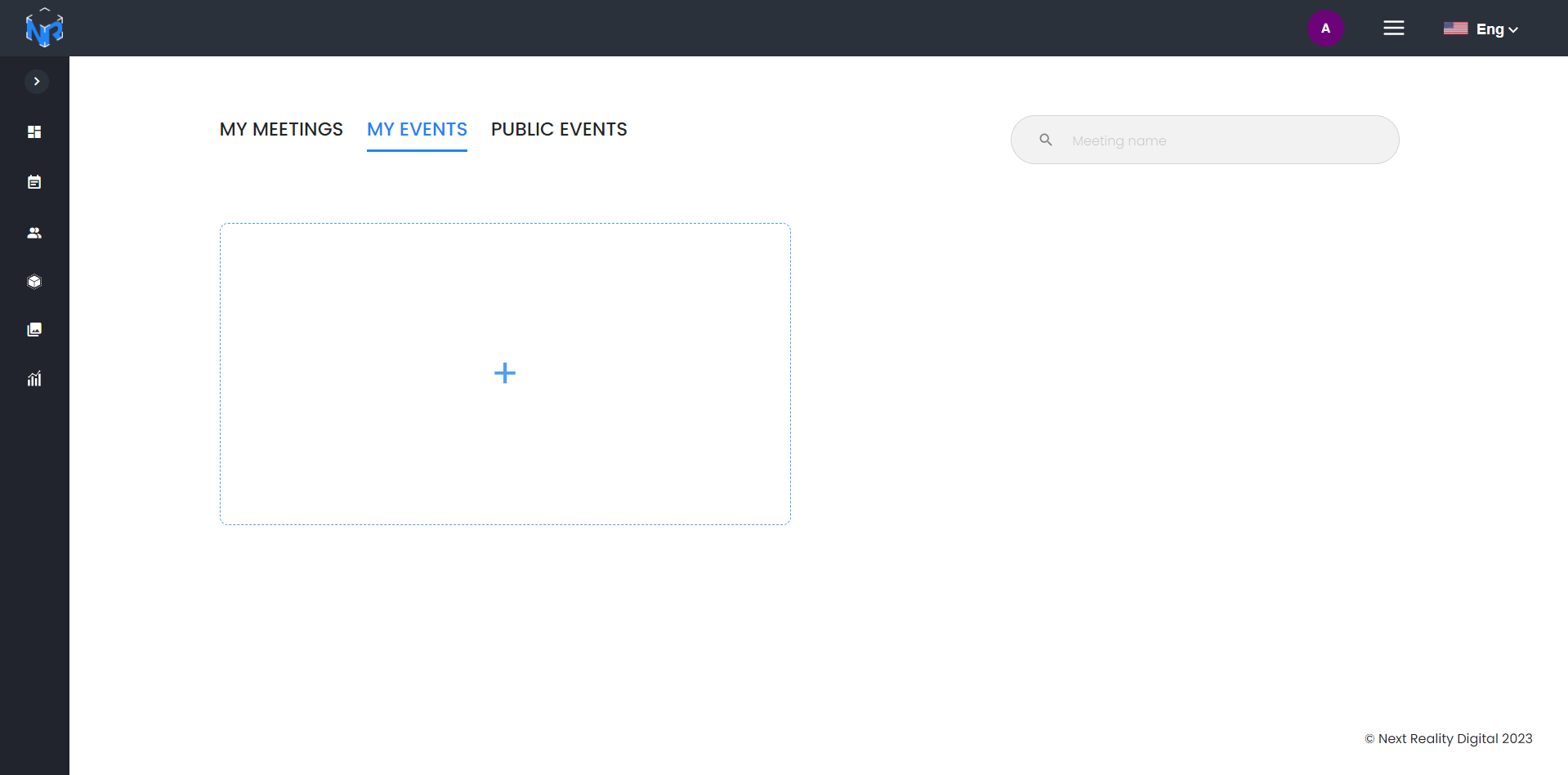Viewport: 1568px width, 775px height.
Task: Open the image gallery icon in the sidebar
Action: click(34, 330)
